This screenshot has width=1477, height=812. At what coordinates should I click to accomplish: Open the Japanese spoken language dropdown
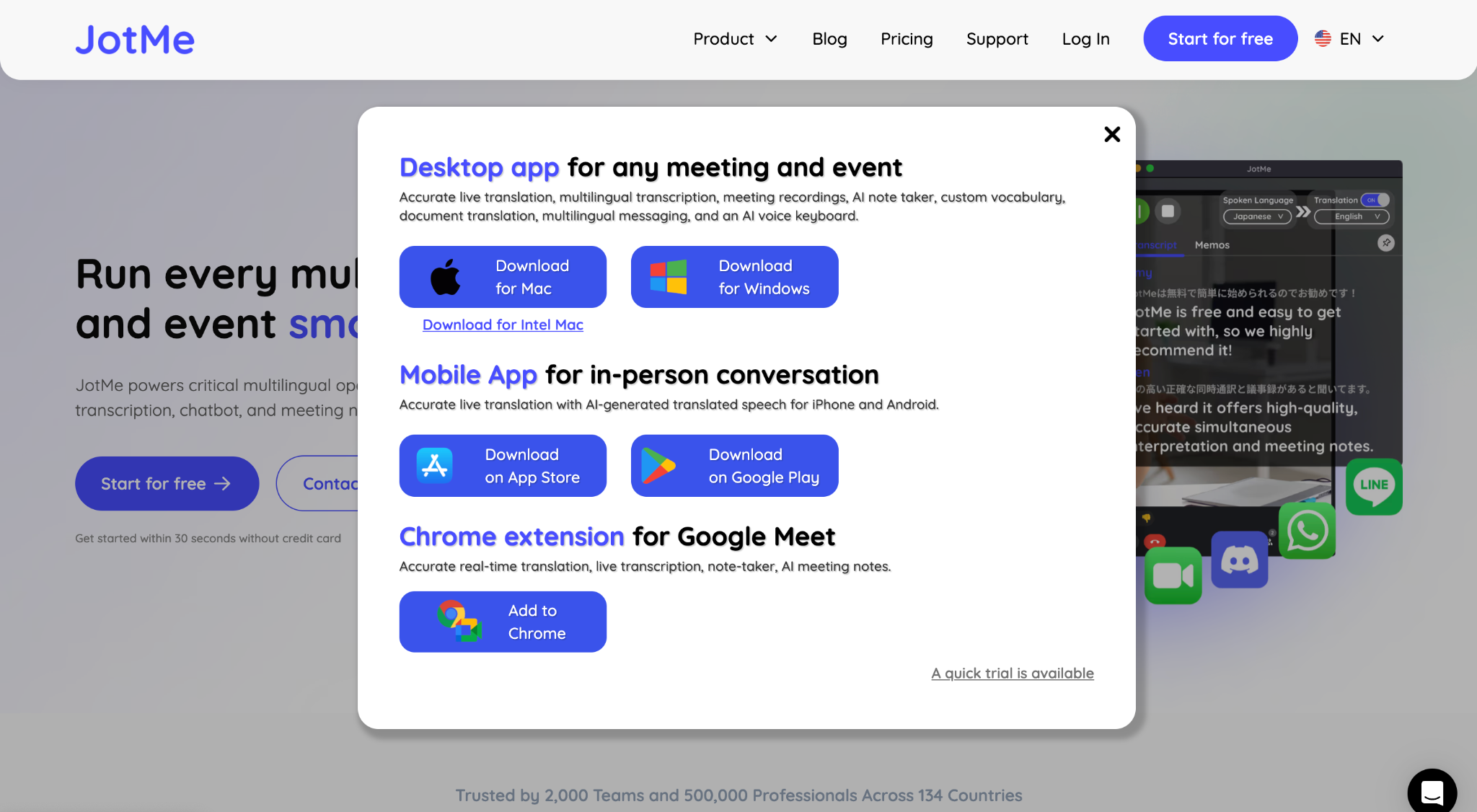pyautogui.click(x=1257, y=216)
